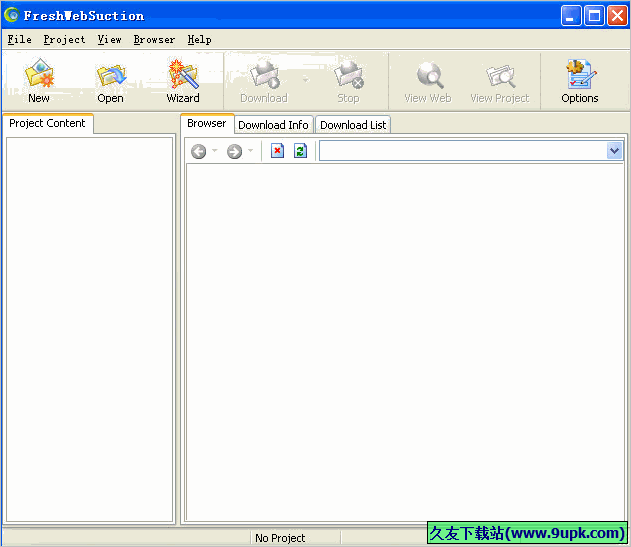Click the New project icon
This screenshot has width=631, height=547.
(39, 73)
